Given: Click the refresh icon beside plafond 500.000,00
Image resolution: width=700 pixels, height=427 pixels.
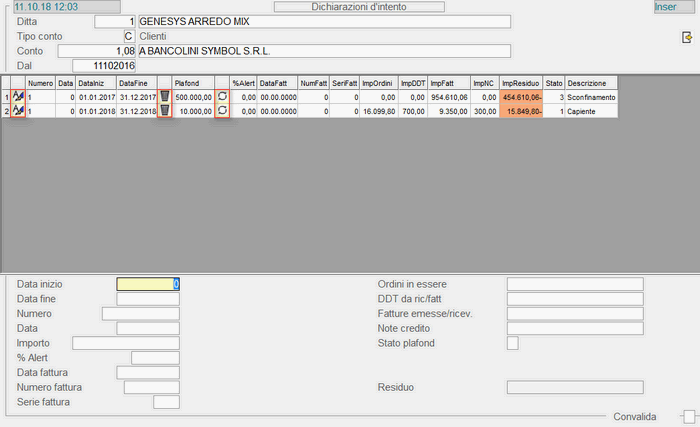Looking at the screenshot, I should pyautogui.click(x=222, y=97).
